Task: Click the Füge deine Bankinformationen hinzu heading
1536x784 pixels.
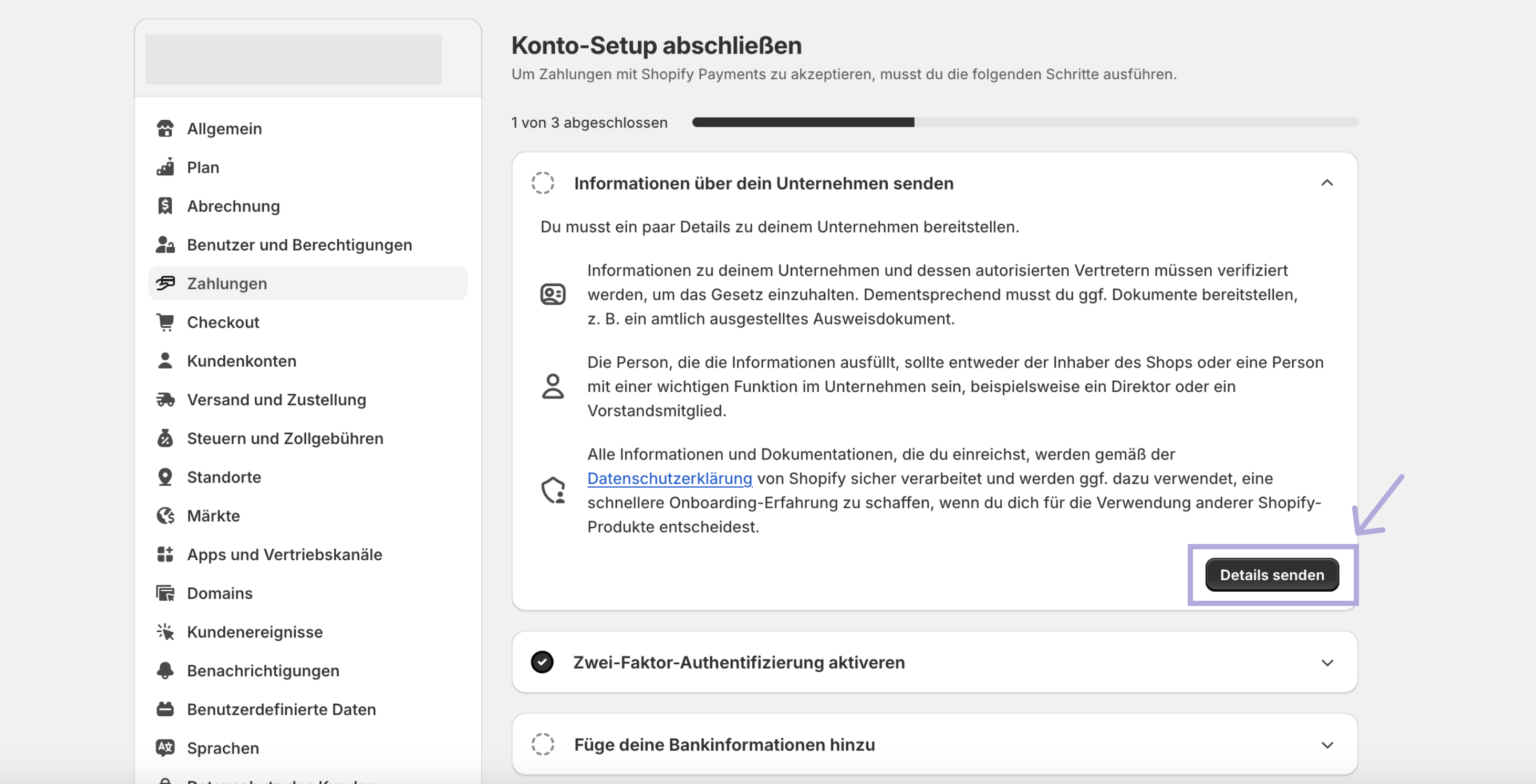Action: (x=724, y=745)
